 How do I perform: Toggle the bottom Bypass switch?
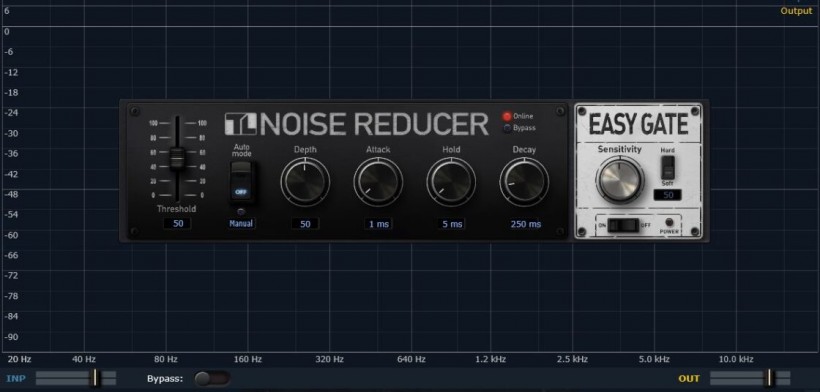pyautogui.click(x=212, y=378)
